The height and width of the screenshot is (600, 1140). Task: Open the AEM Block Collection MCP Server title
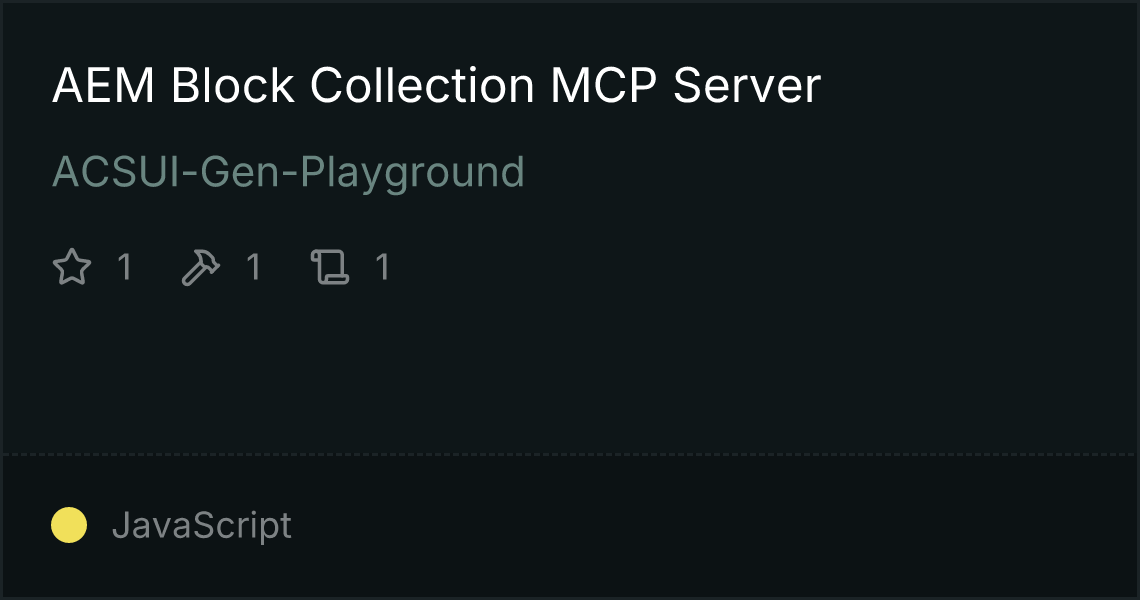tap(436, 85)
